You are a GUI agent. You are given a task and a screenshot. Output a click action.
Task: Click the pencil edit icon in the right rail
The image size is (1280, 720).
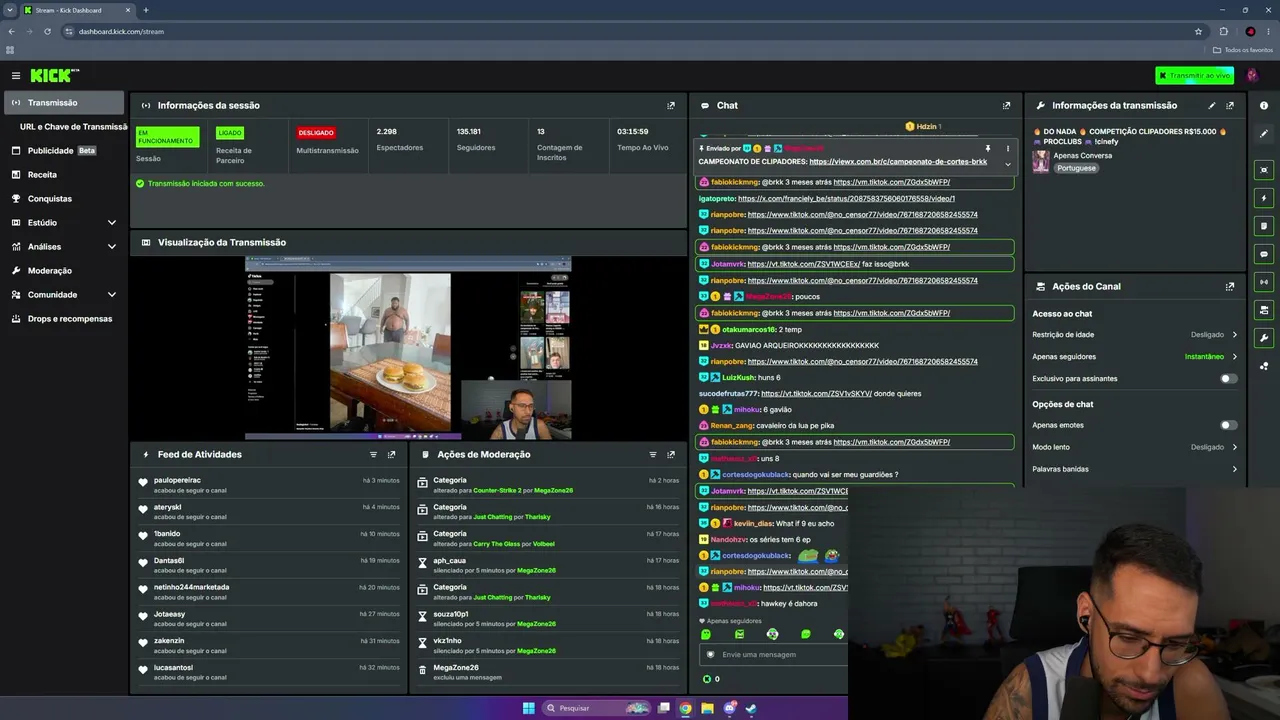coord(1264,133)
